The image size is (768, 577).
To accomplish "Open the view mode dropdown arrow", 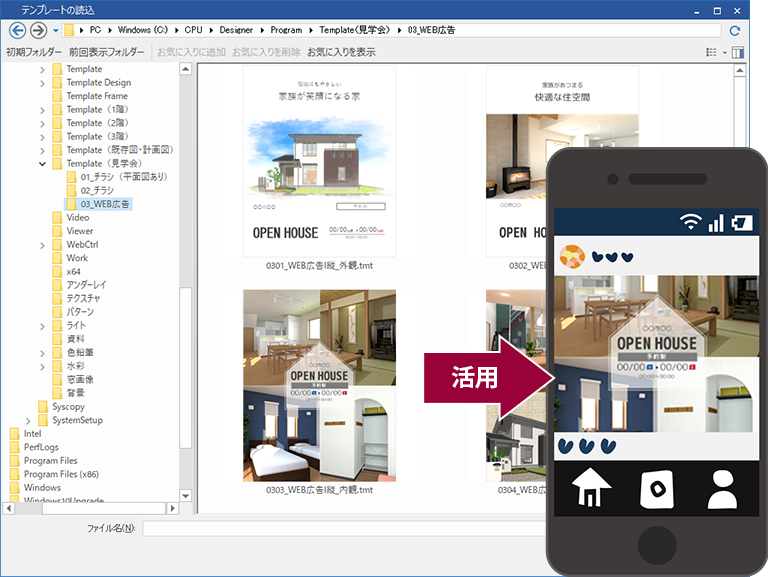I will pos(724,53).
